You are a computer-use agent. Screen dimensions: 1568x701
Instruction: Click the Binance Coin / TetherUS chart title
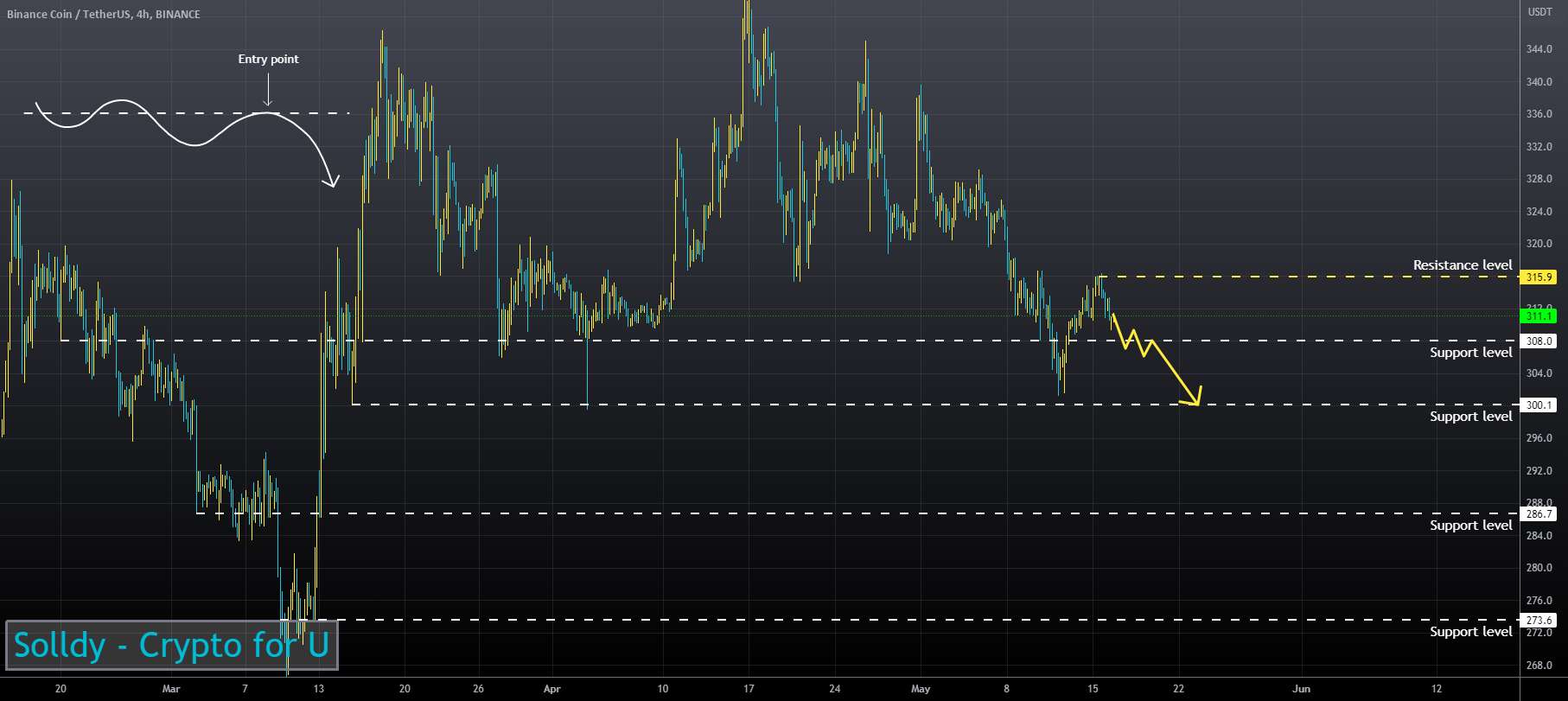point(104,14)
